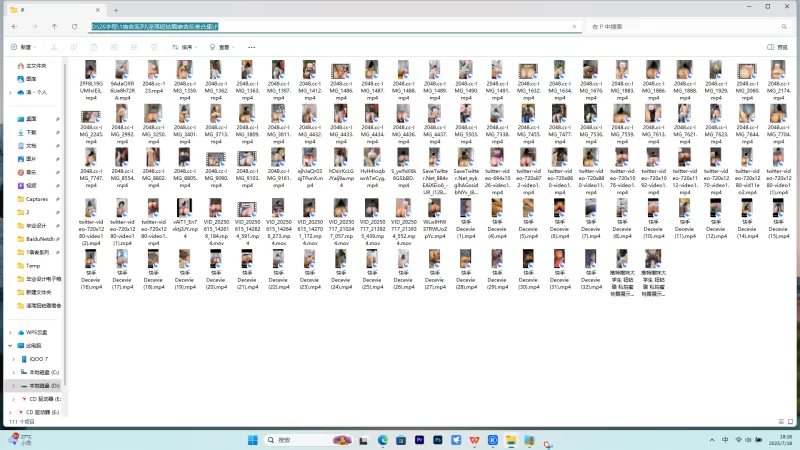800x450 pixels.
Task: Go back to the previous folder
Action: coord(14,27)
